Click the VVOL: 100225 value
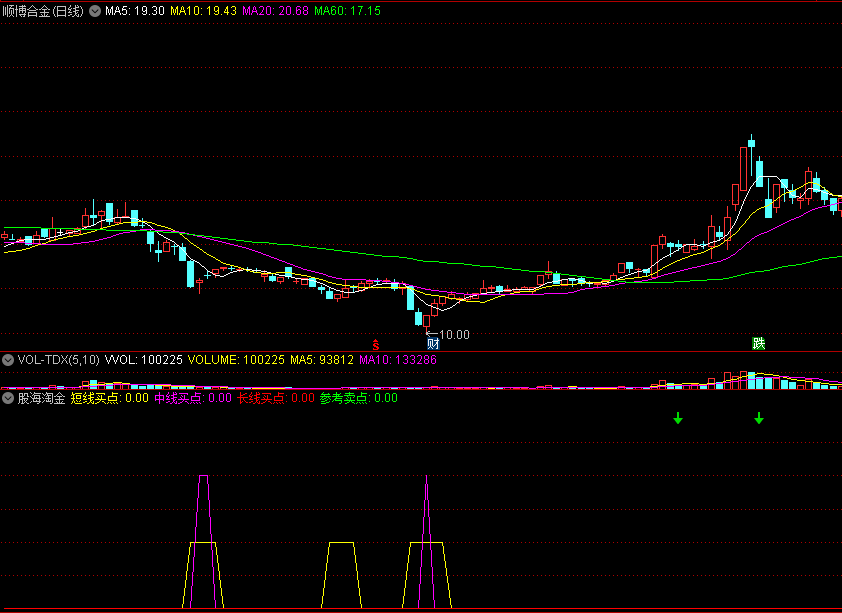The width and height of the screenshot is (842, 613). [144, 360]
